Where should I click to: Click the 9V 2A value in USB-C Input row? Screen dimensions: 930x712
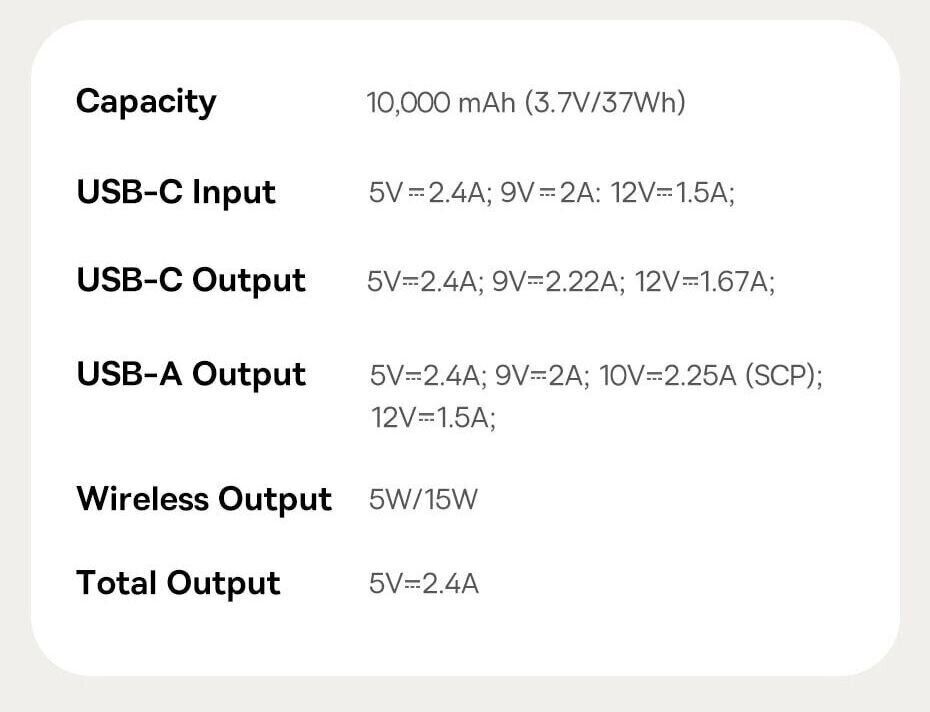point(550,193)
